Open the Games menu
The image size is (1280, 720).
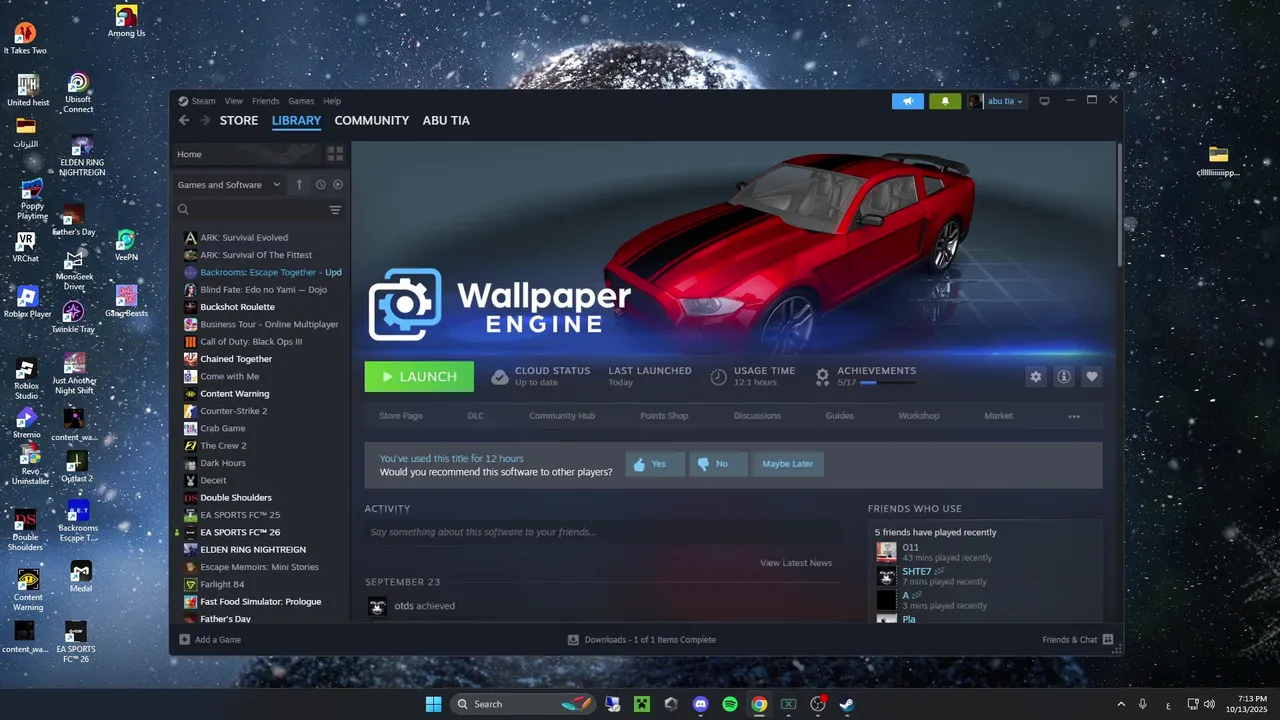(301, 101)
